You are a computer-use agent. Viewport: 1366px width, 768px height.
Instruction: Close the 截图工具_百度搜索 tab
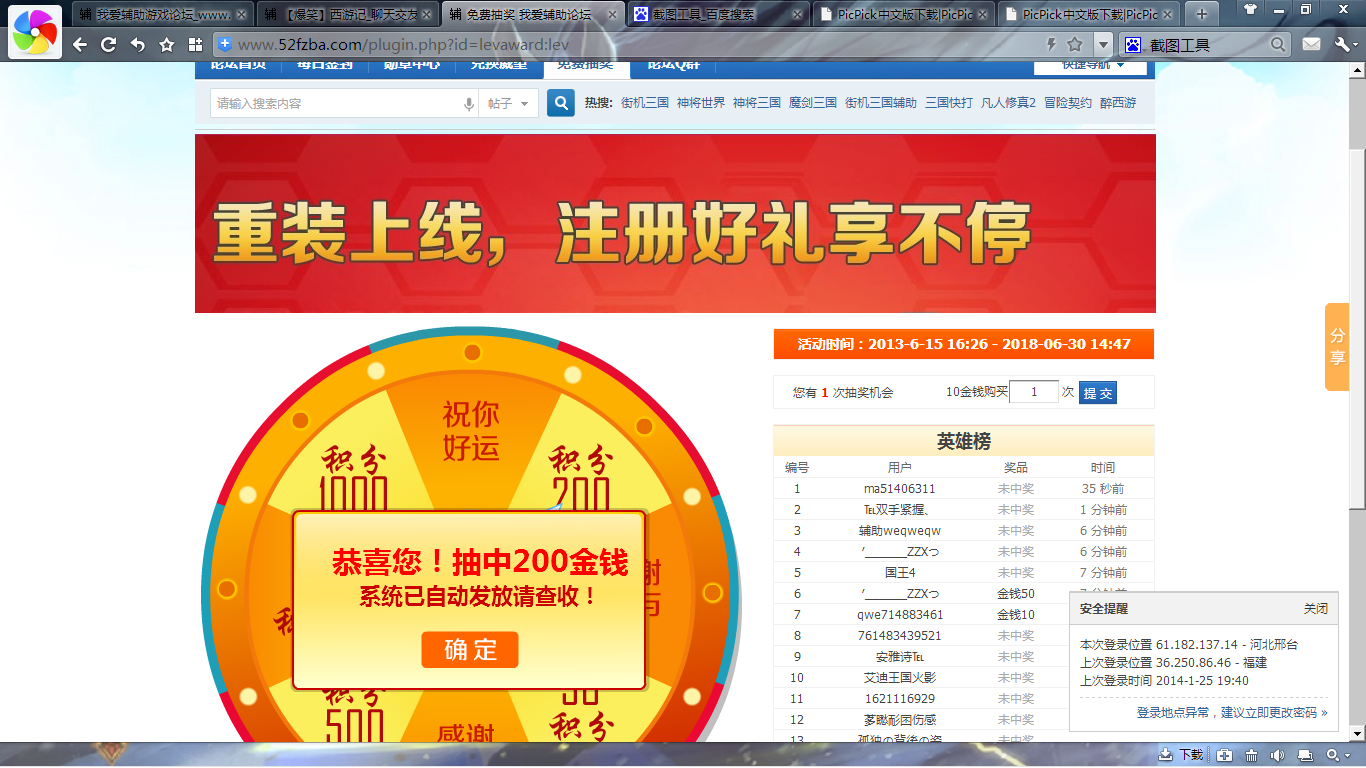click(797, 15)
